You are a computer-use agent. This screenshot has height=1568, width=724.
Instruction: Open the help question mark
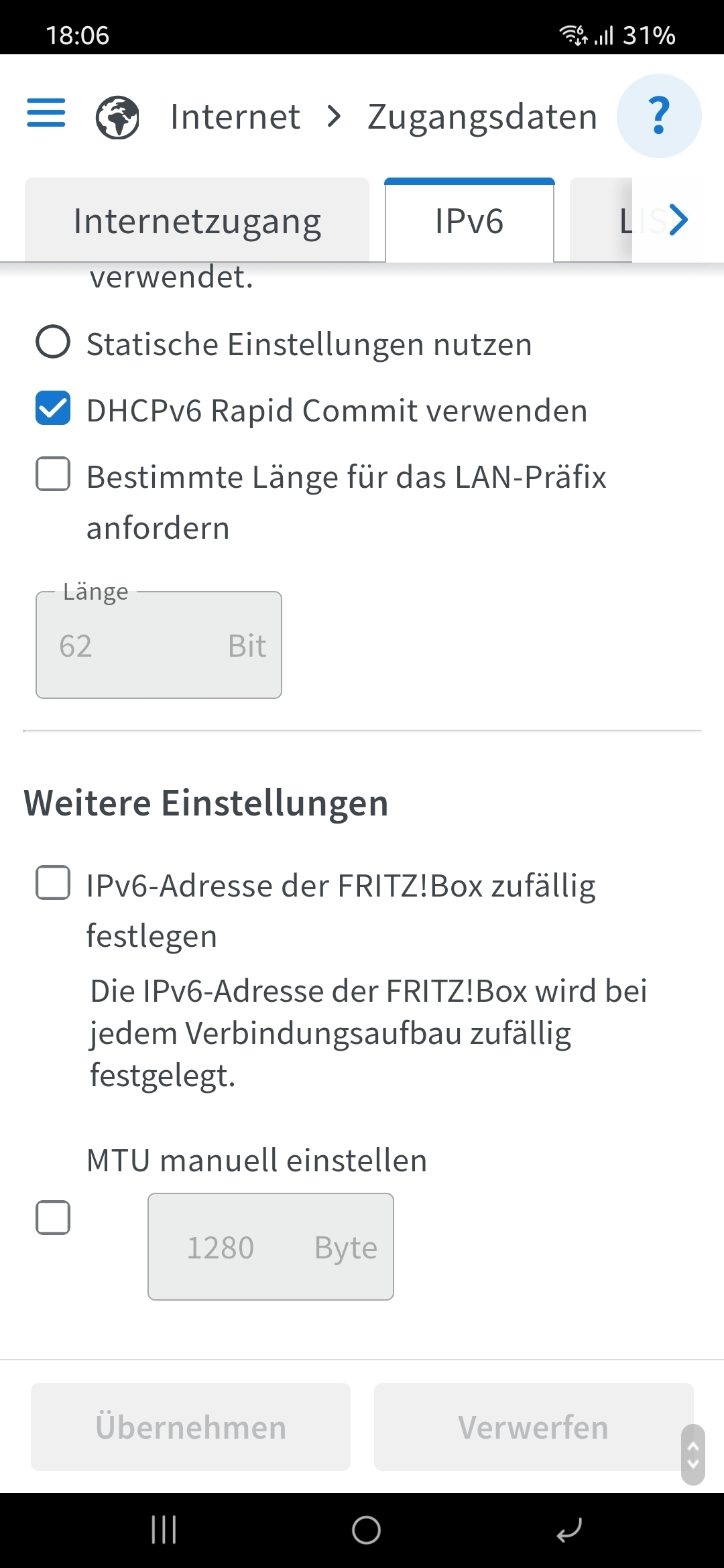[659, 116]
